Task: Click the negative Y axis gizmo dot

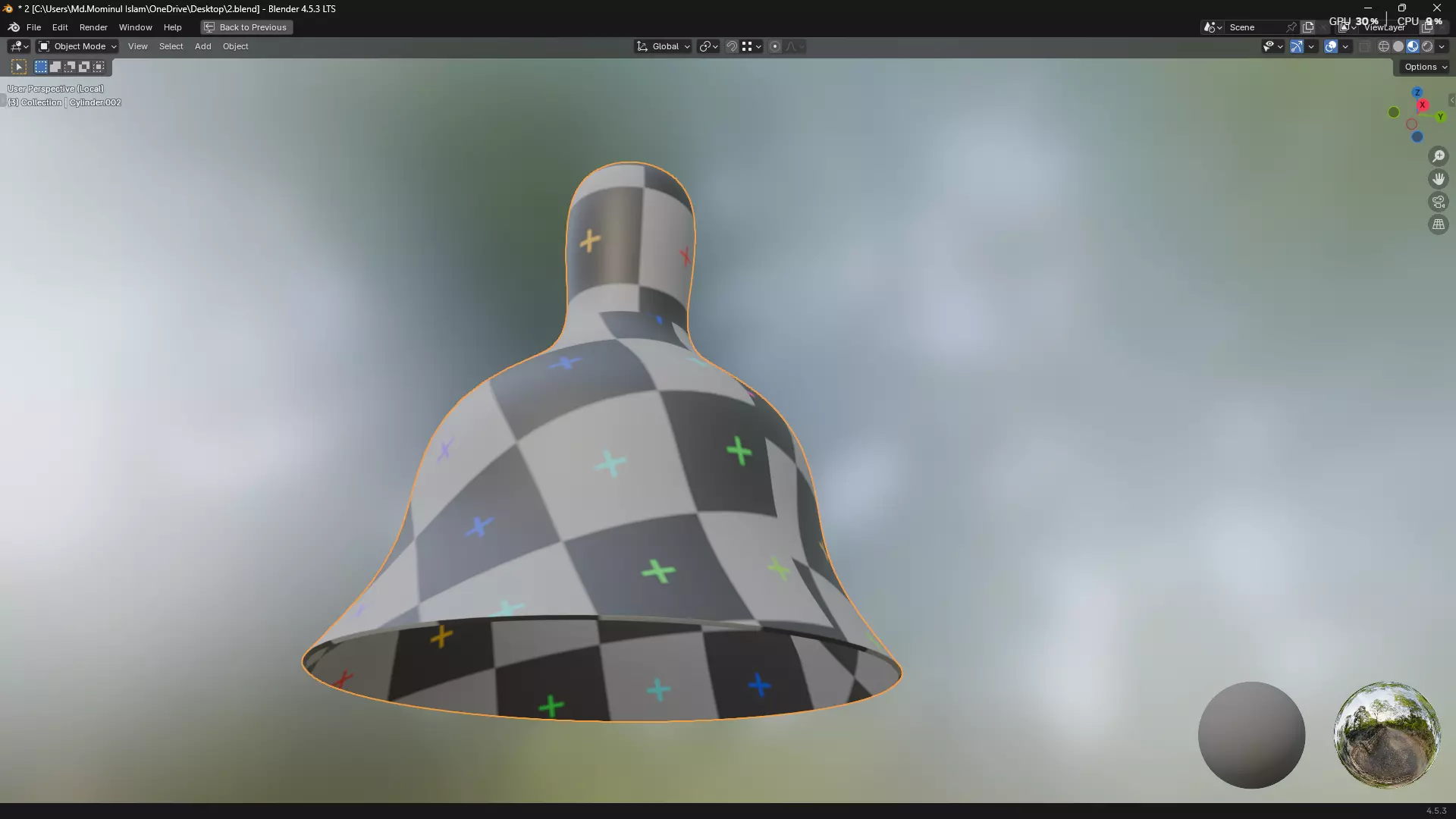Action: tap(1394, 112)
